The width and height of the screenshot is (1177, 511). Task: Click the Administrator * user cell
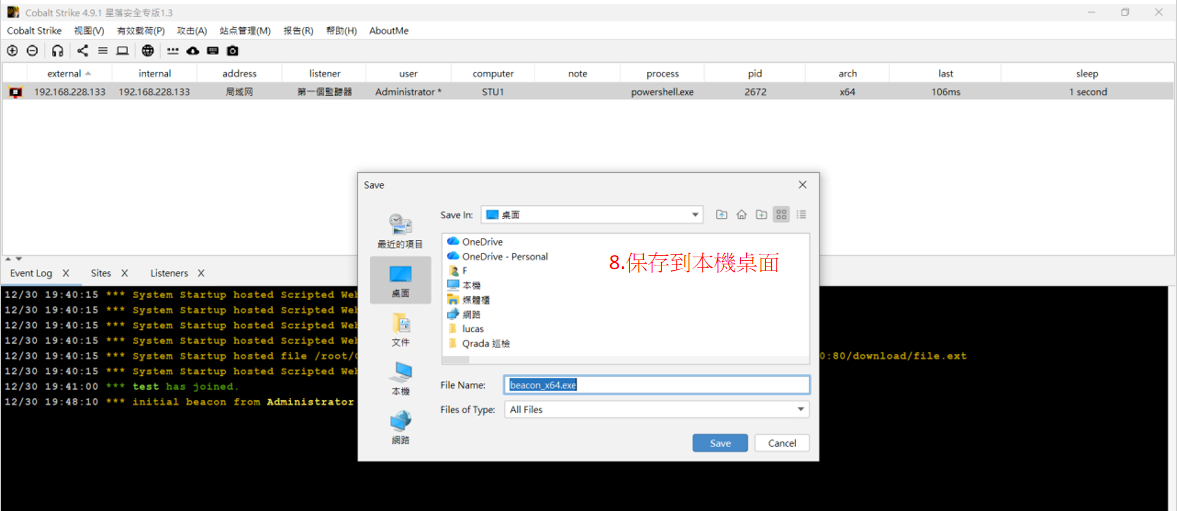(408, 92)
